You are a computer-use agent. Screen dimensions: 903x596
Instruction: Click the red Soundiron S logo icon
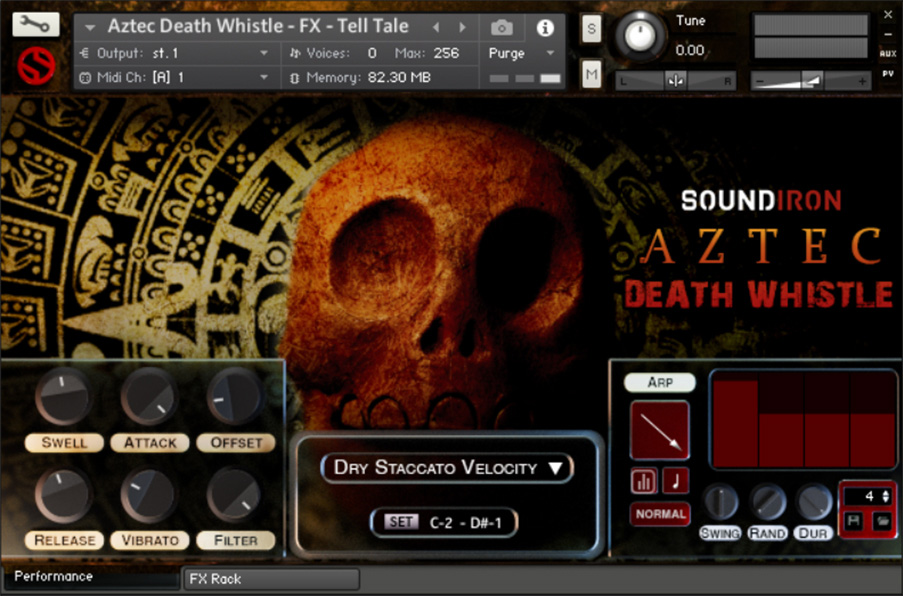tap(36, 66)
